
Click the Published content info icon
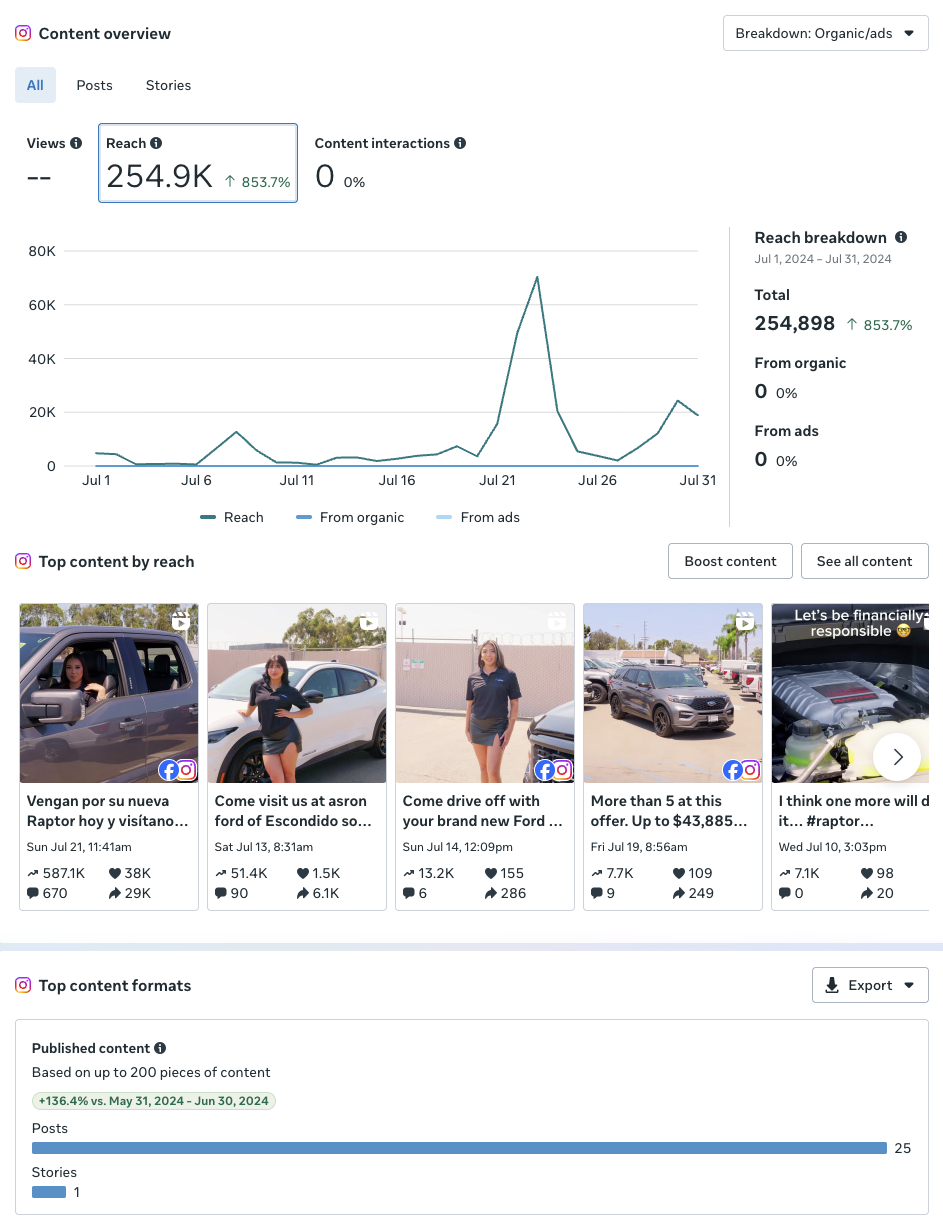pos(160,1048)
